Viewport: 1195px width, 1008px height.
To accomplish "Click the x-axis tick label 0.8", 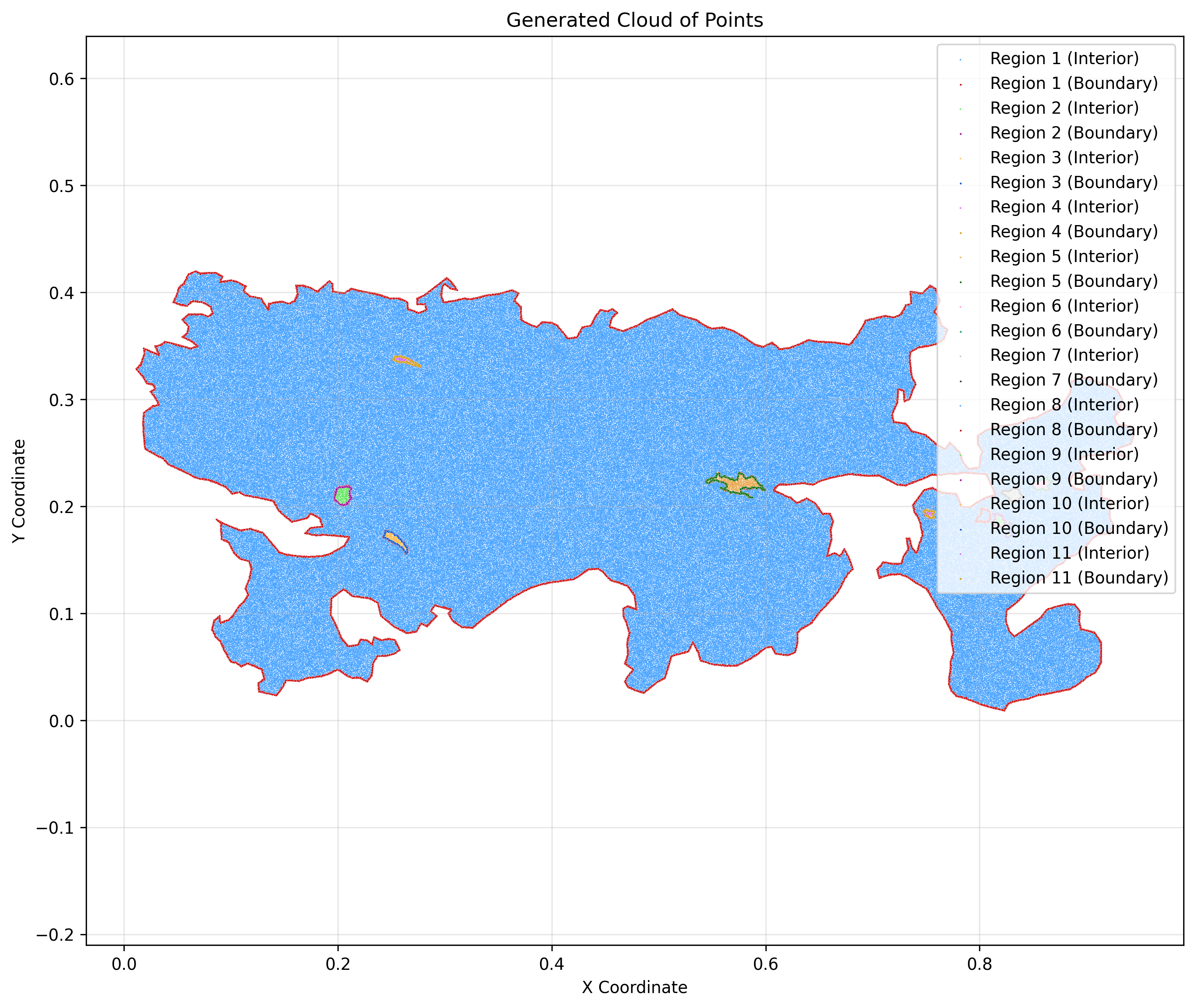I will 979,965.
